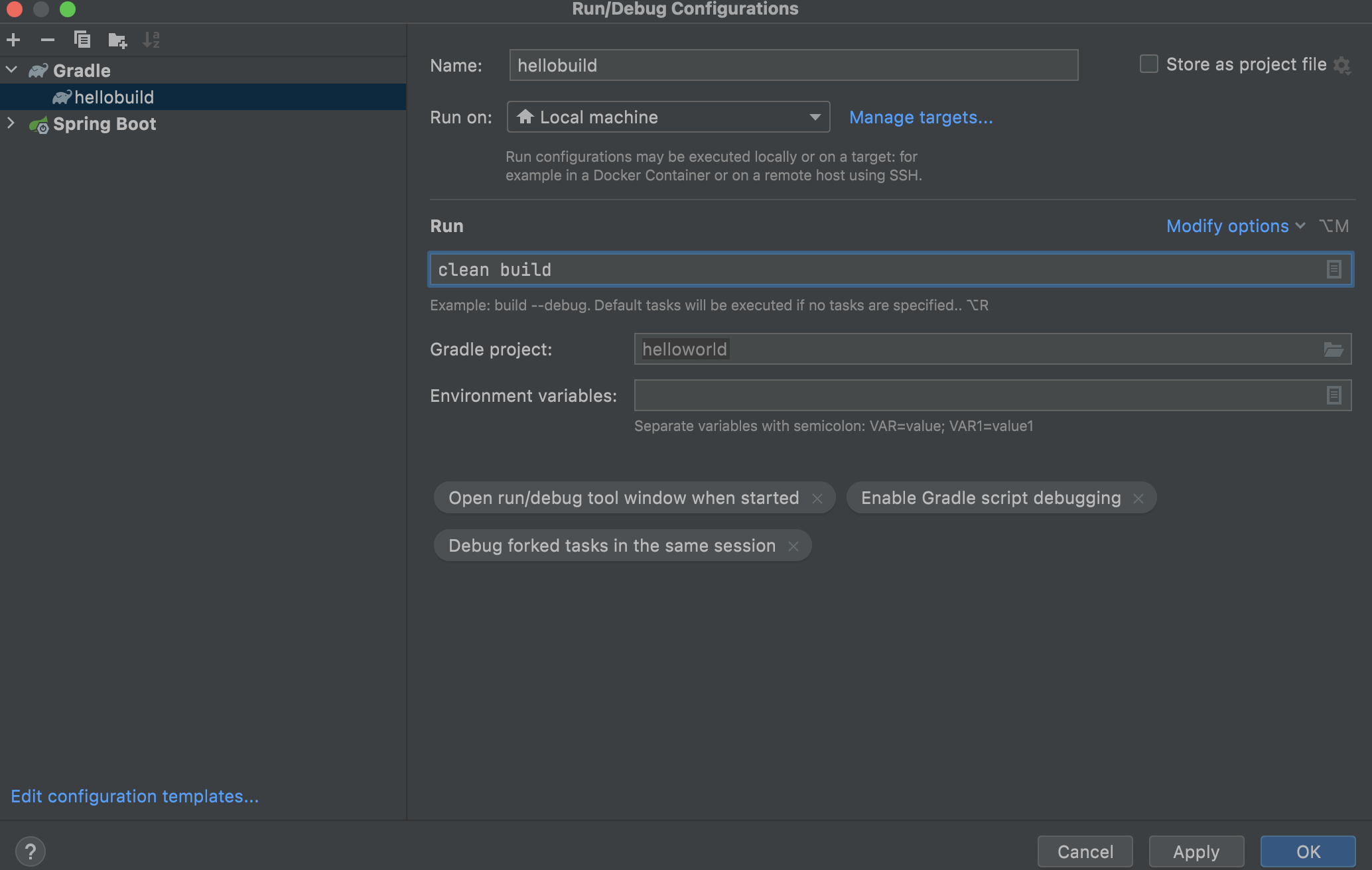This screenshot has width=1372, height=870.
Task: Click the Sort Configurations alphabetically icon
Action: click(x=151, y=40)
